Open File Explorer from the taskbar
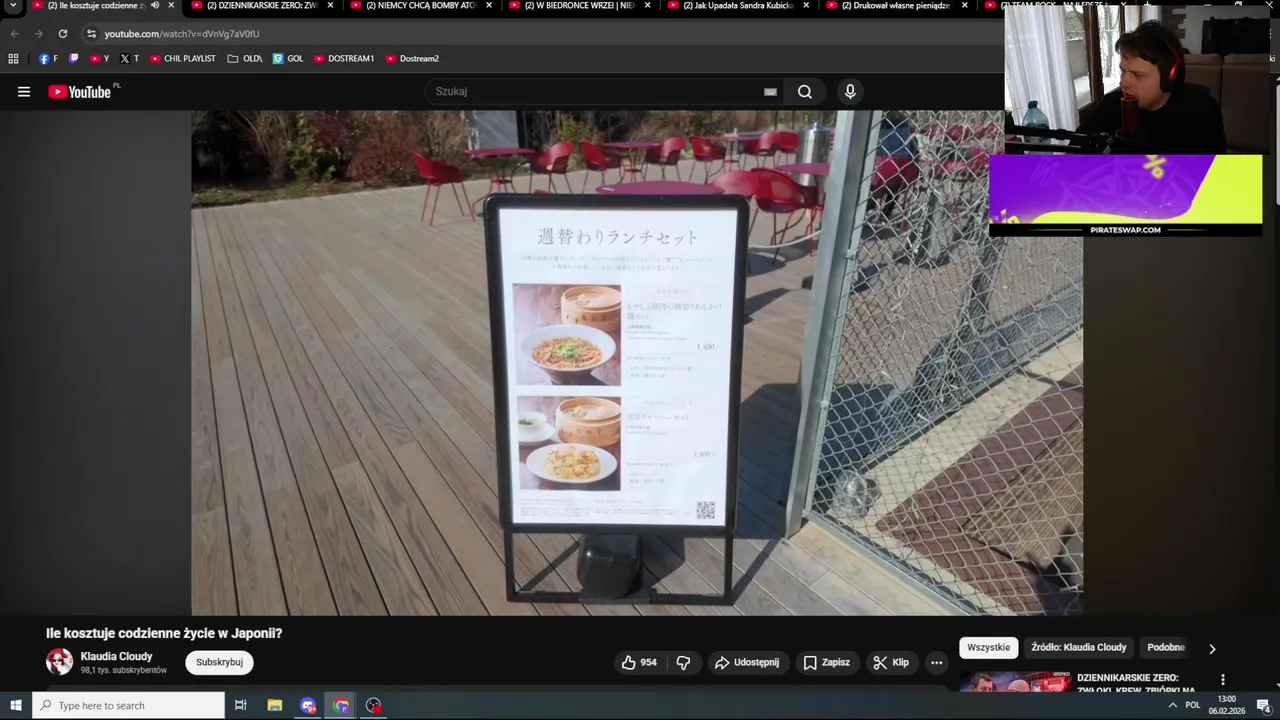The width and height of the screenshot is (1280, 720). click(274, 705)
